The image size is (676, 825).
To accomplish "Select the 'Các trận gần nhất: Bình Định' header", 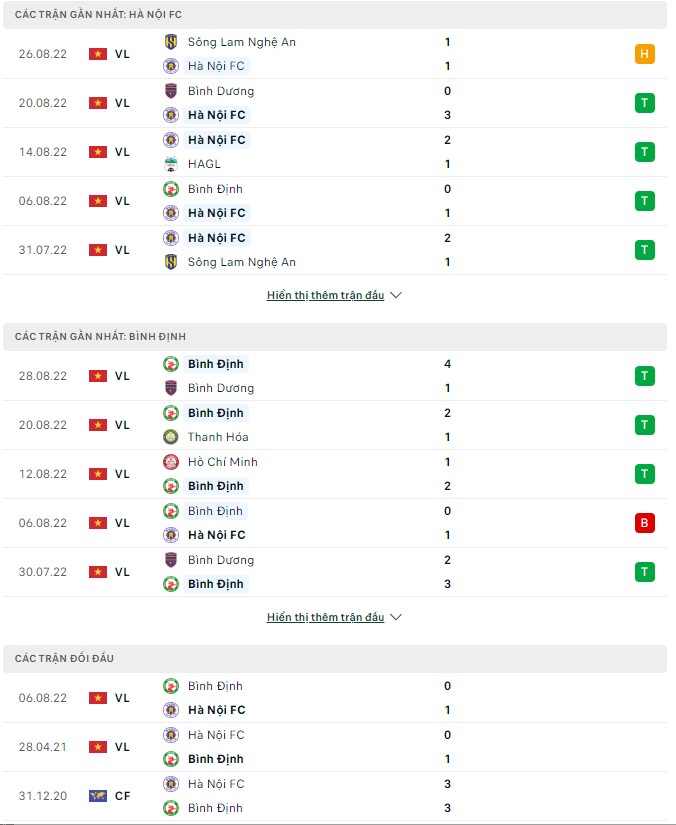I will click(x=100, y=337).
